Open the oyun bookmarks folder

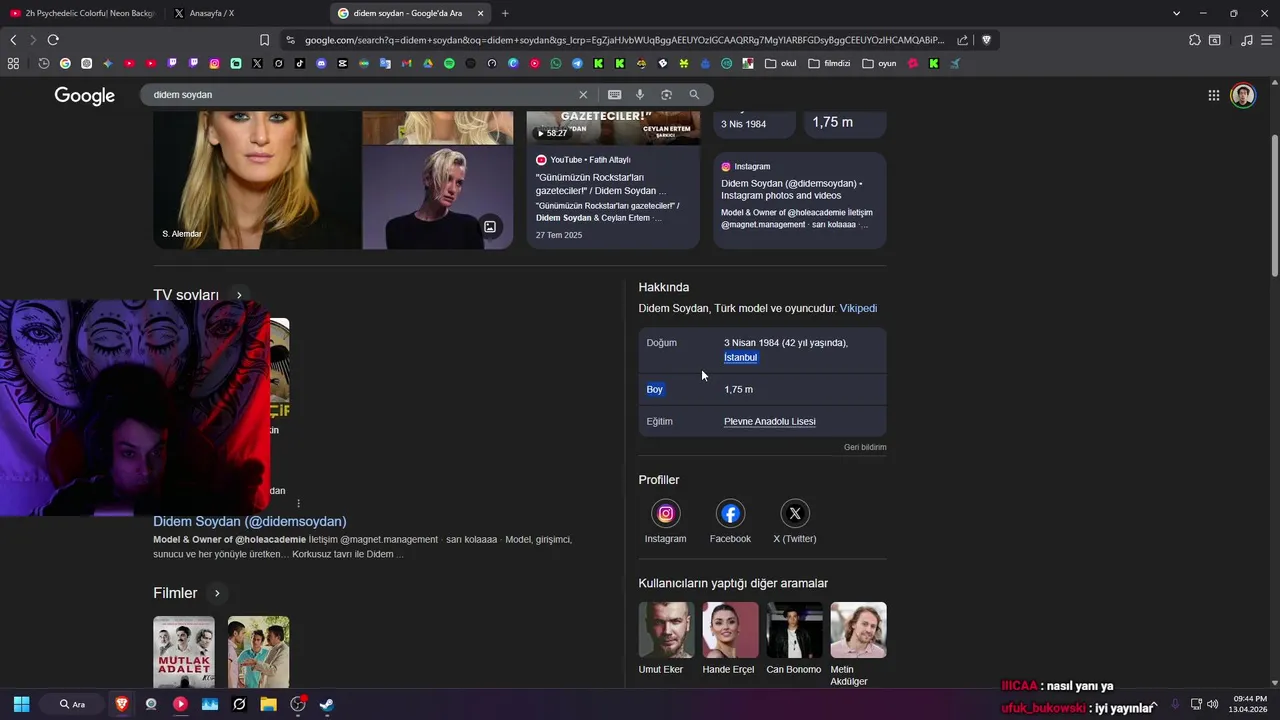[x=879, y=63]
